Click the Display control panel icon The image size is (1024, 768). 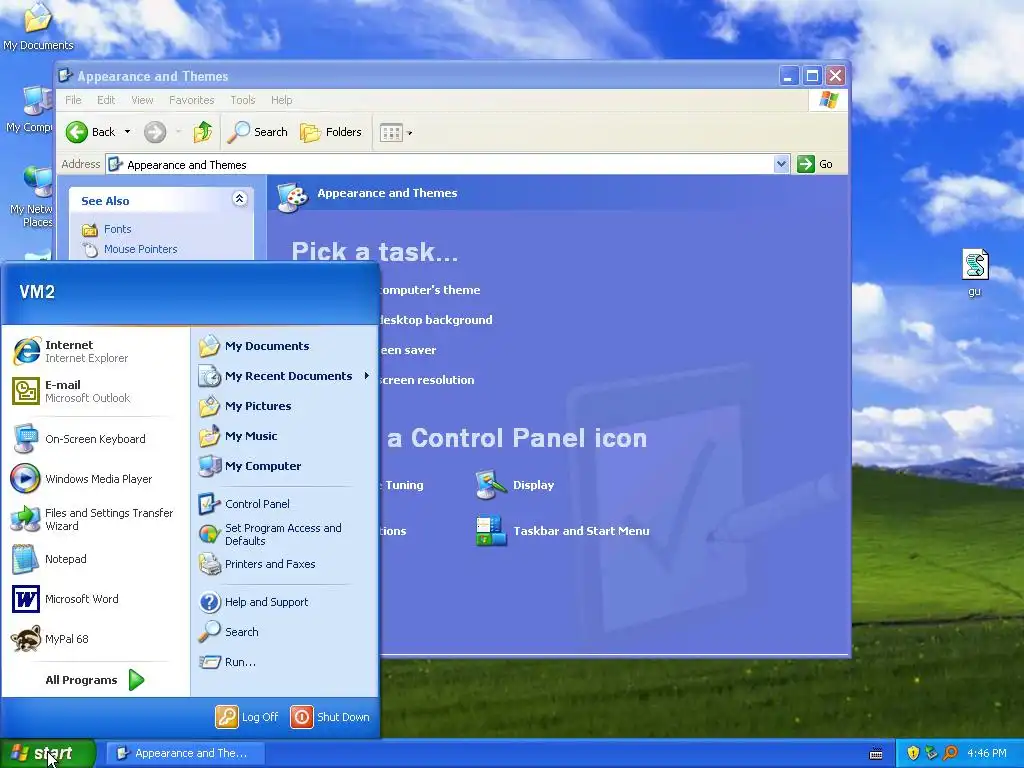[516, 485]
